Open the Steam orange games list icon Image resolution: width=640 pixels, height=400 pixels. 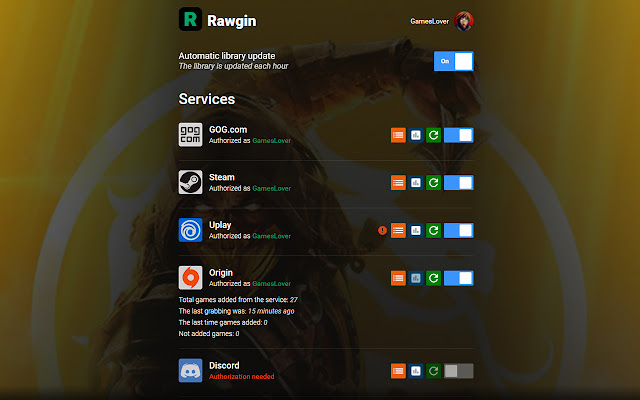398,182
